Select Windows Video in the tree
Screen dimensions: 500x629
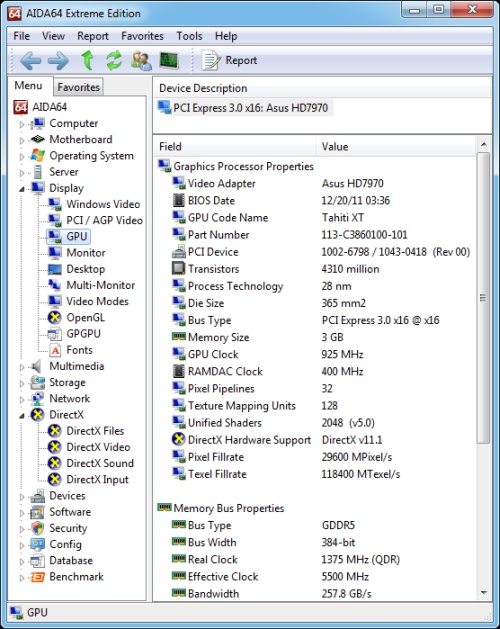(103, 204)
